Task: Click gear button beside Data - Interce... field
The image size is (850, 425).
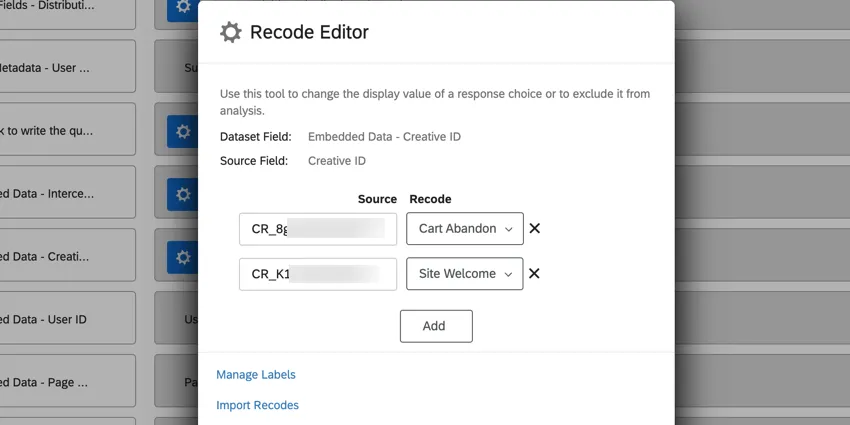Action: [182, 194]
